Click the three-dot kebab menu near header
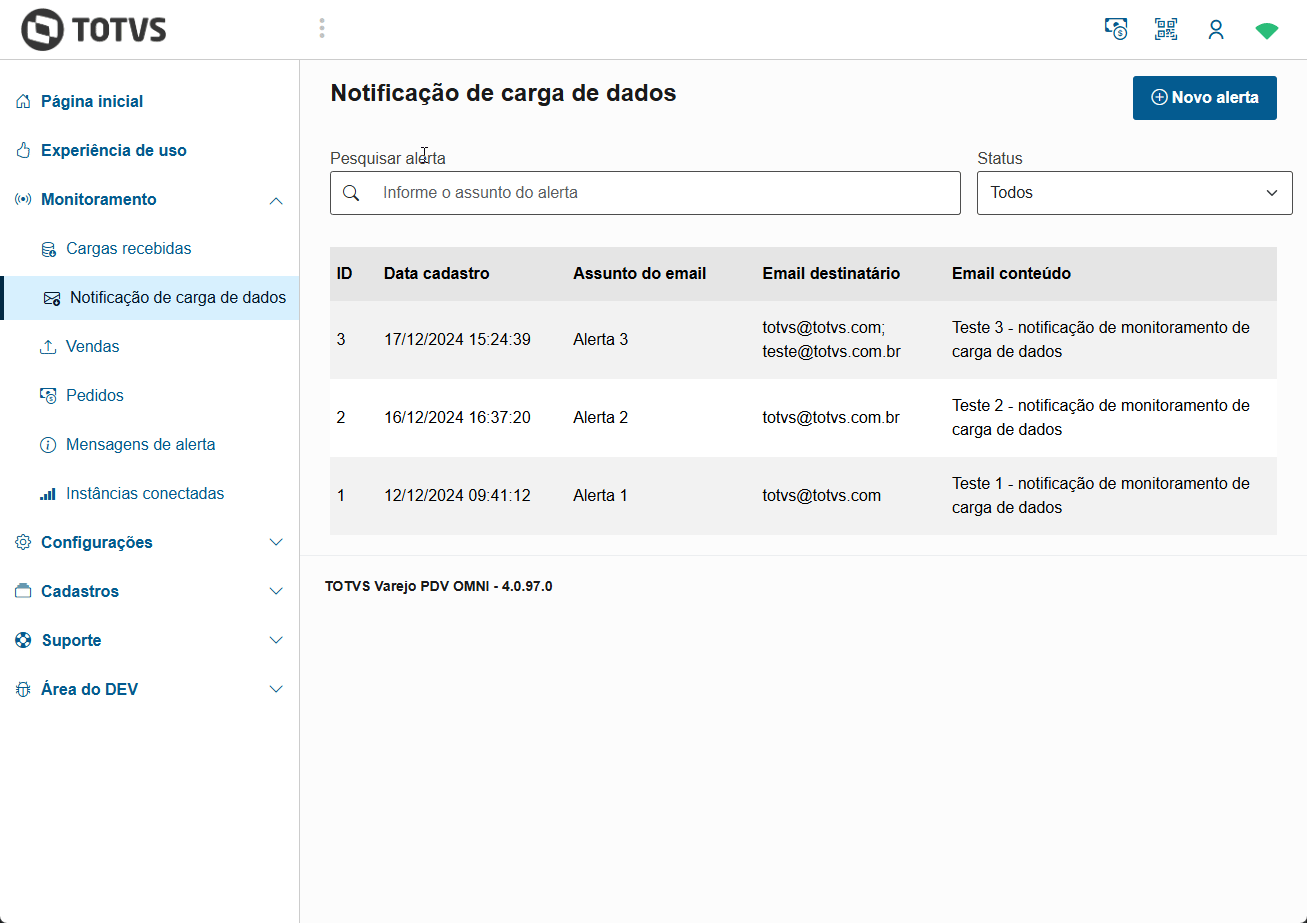1307x923 pixels. [322, 28]
